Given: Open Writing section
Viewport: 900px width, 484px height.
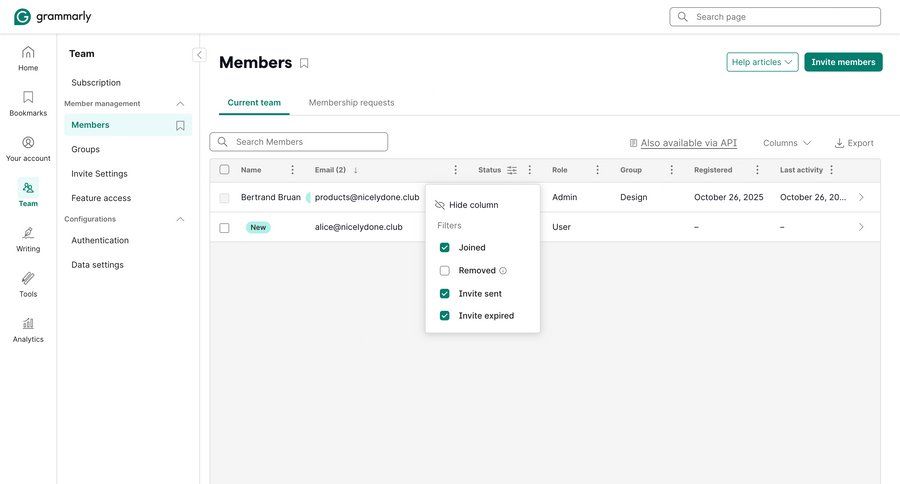Looking at the screenshot, I should (x=28, y=239).
